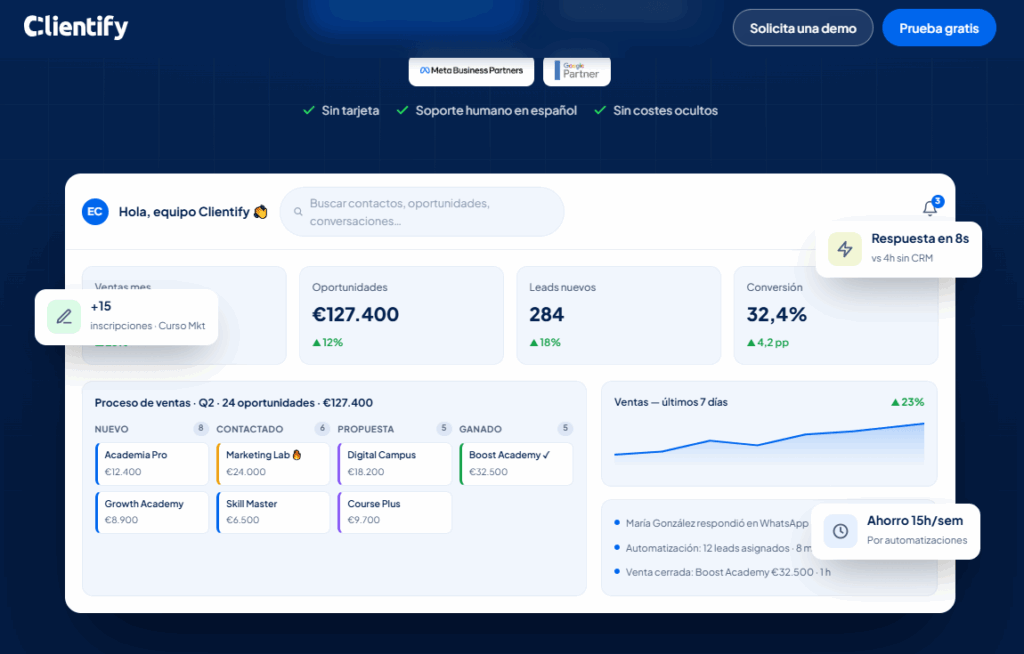This screenshot has width=1024, height=654.
Task: Click 'Proceso de ventas · Q2' heading
Action: point(234,403)
